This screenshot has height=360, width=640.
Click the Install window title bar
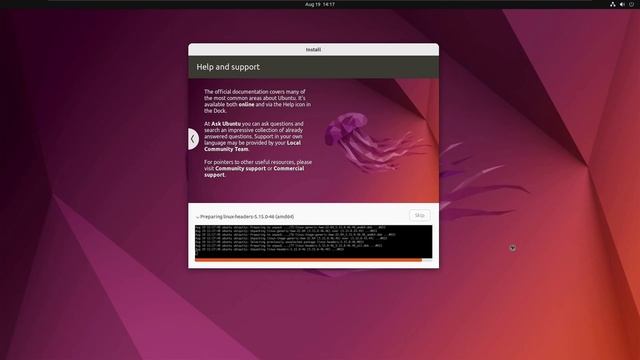pyautogui.click(x=313, y=49)
